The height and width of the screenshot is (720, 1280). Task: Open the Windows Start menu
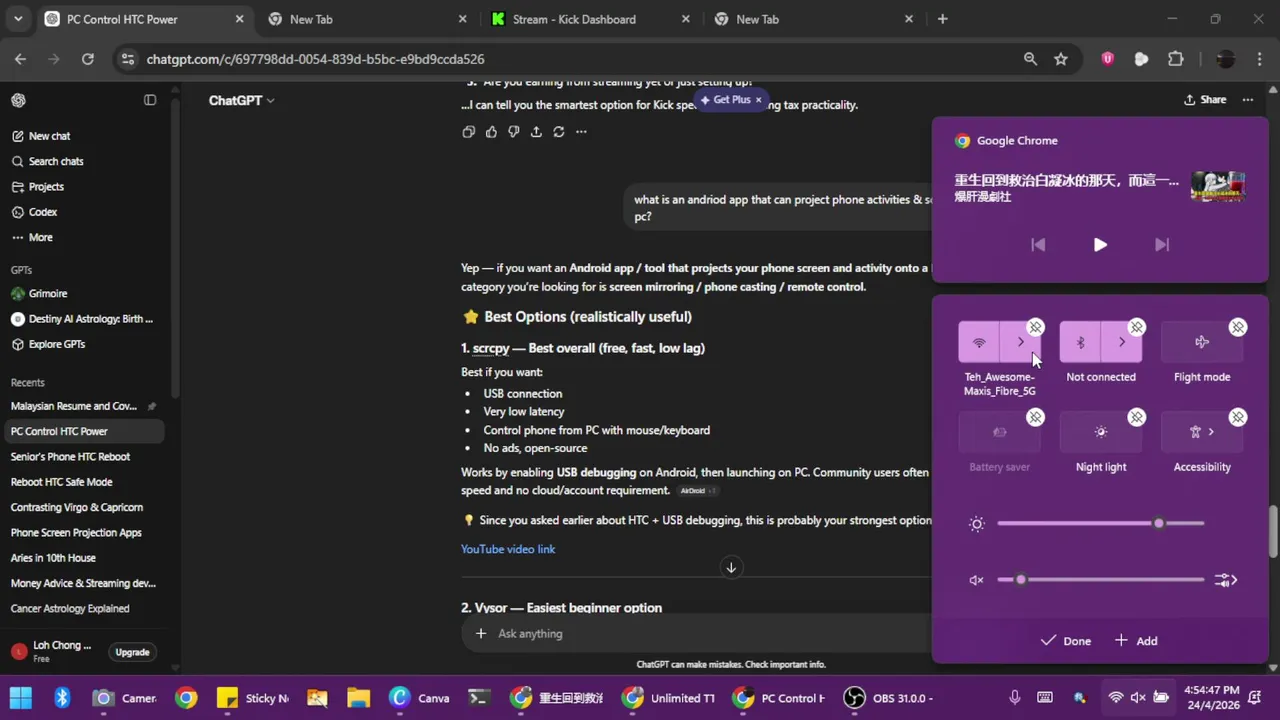point(20,698)
